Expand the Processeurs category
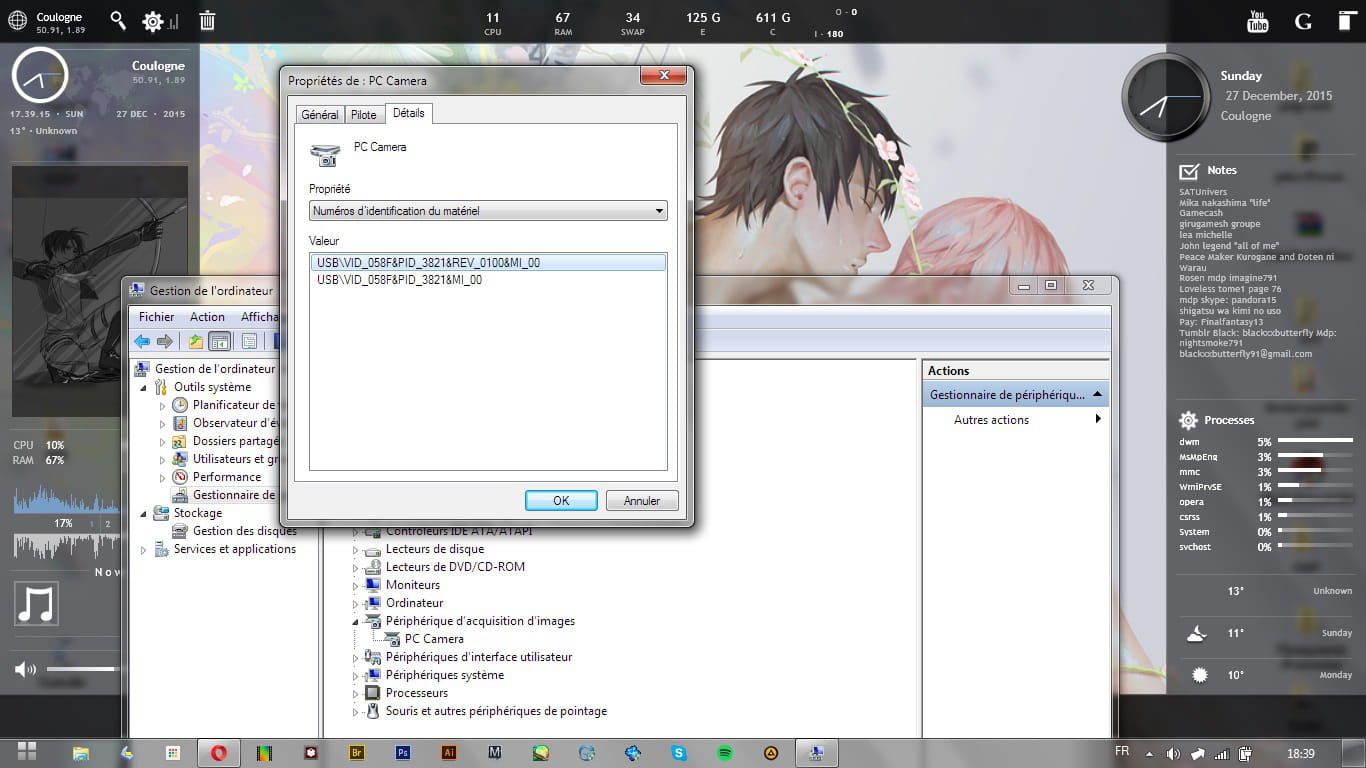The image size is (1366, 768). 355,693
